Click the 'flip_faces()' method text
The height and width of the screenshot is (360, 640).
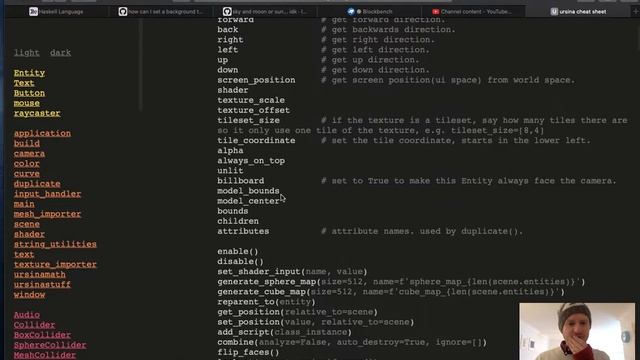point(248,352)
